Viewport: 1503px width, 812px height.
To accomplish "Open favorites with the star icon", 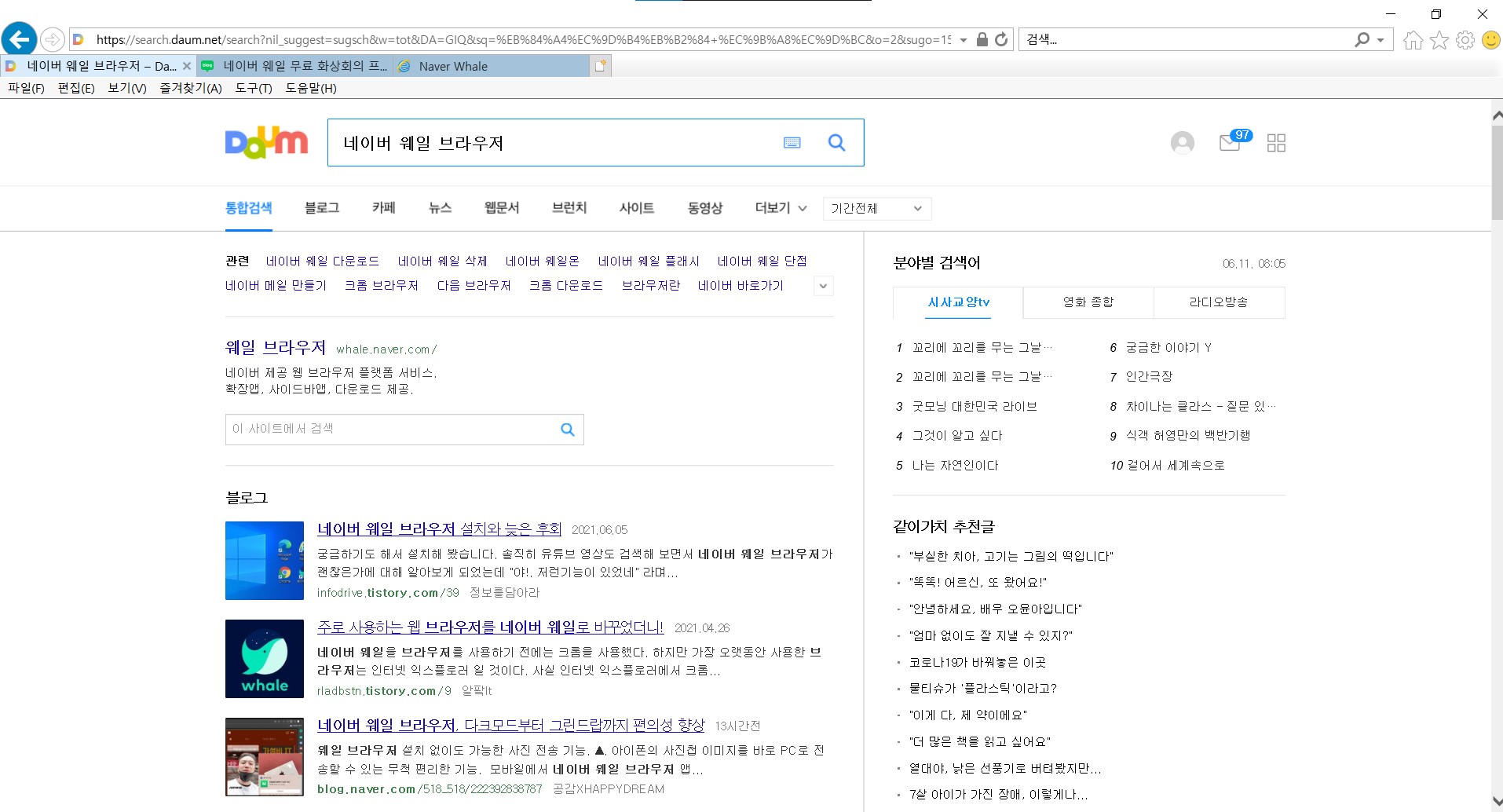I will (x=1439, y=40).
